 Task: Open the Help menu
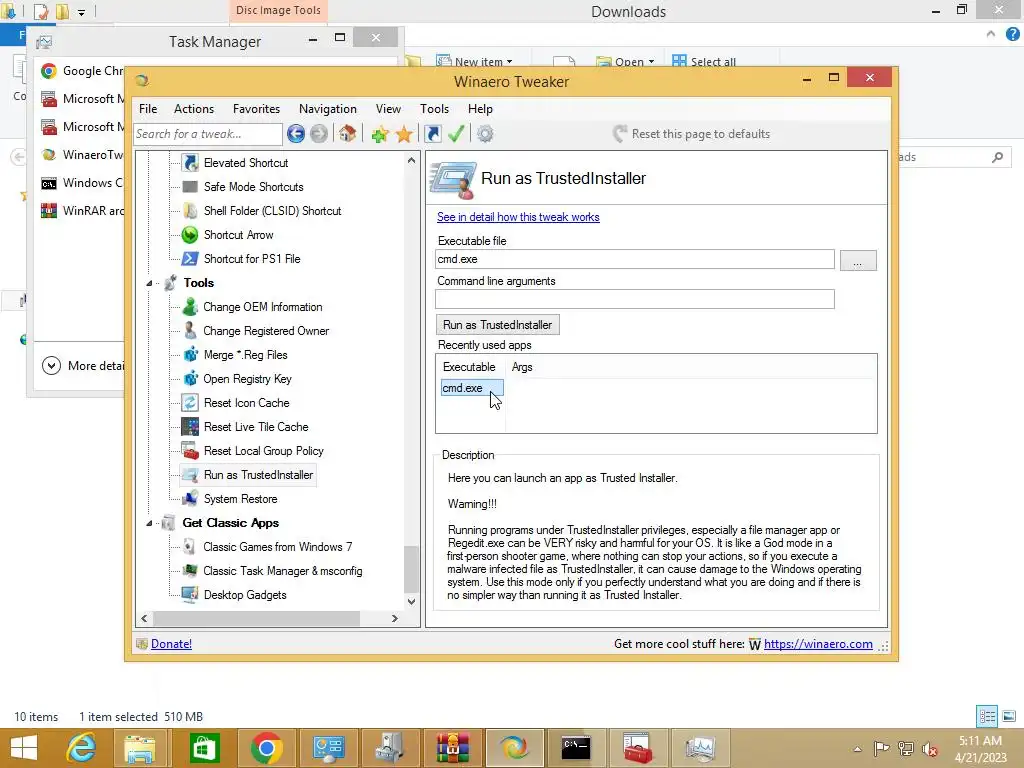(480, 109)
